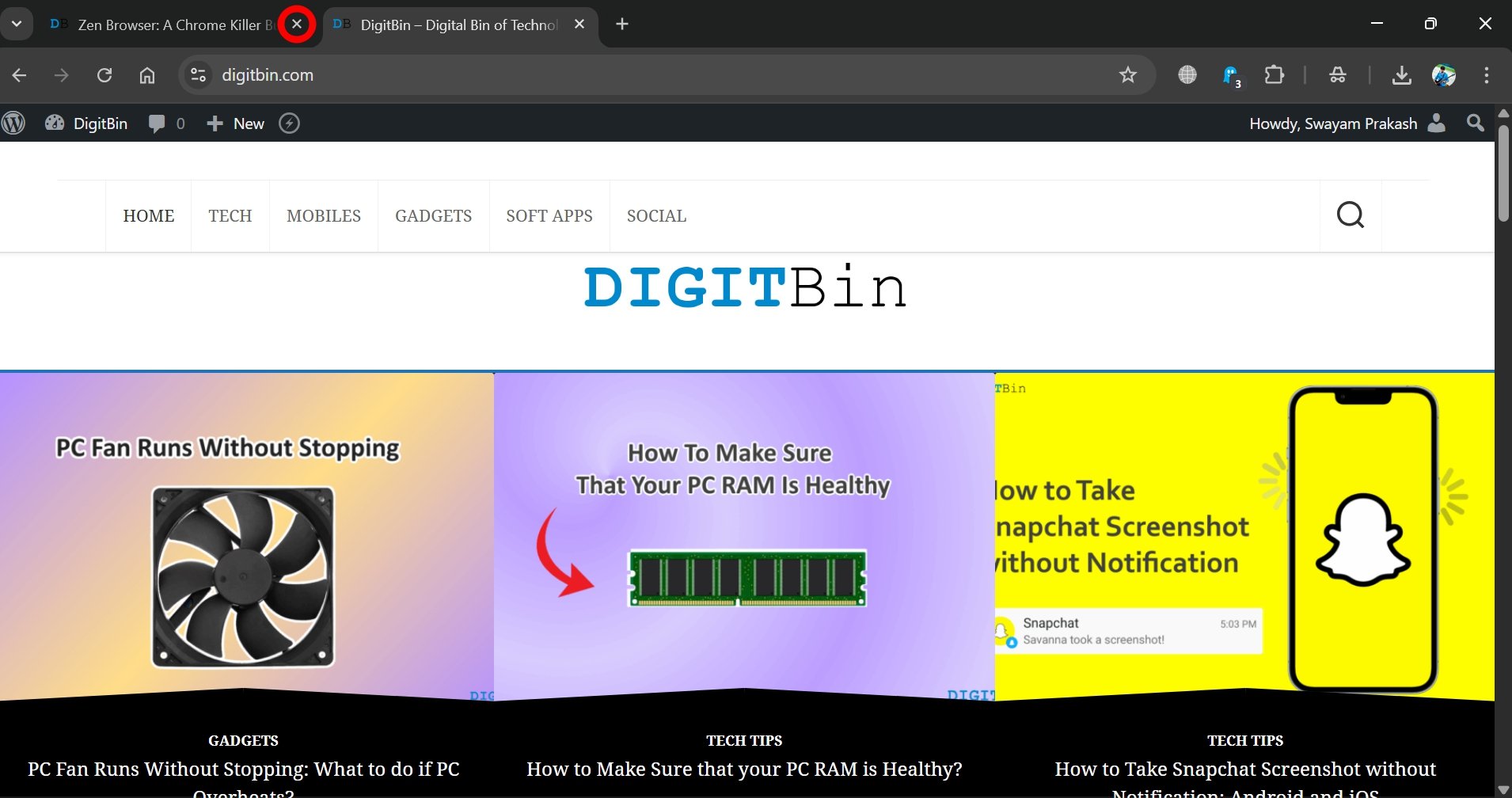Click the page vertical scrollbar thumb

(x=1503, y=173)
